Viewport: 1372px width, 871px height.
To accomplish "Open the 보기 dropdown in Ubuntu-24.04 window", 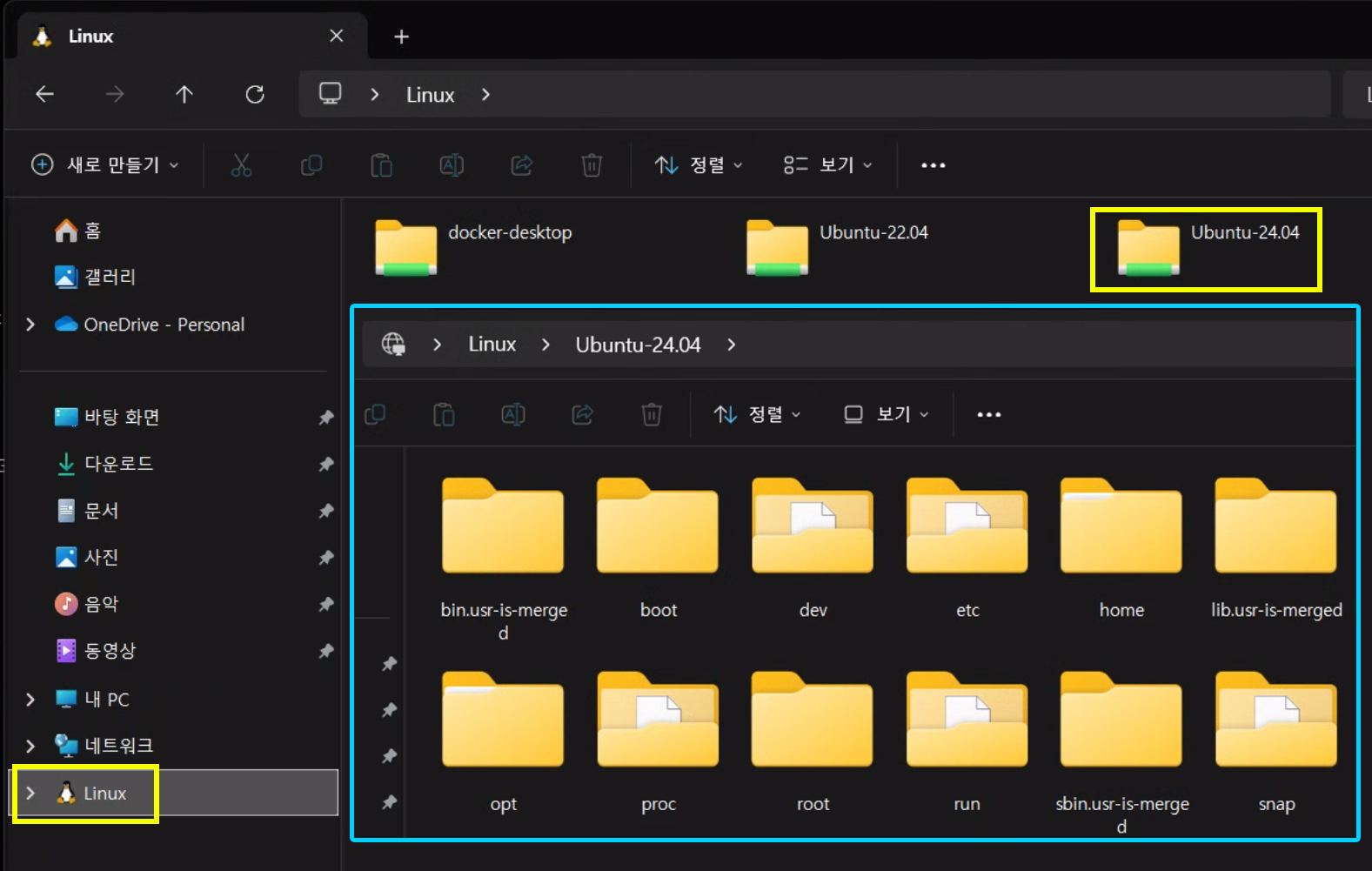I will pyautogui.click(x=887, y=414).
